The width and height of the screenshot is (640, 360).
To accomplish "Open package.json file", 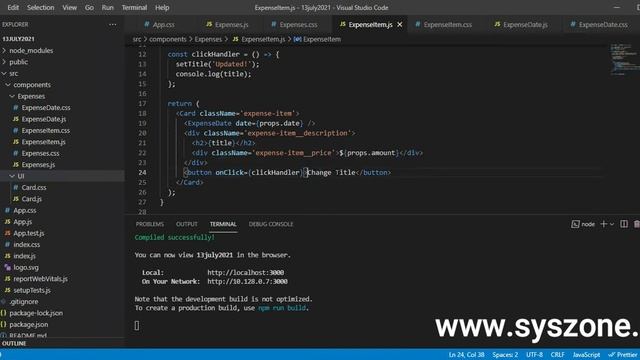I will pyautogui.click(x=29, y=324).
